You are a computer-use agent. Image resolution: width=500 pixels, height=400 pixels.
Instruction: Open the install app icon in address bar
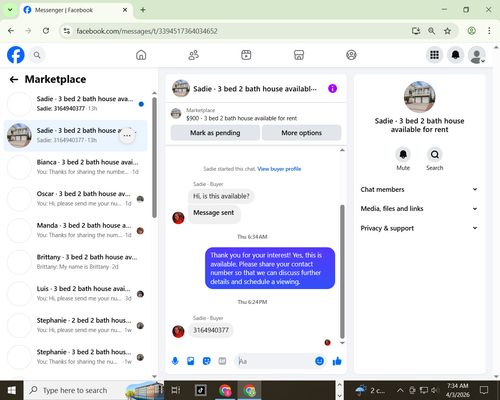(416, 31)
